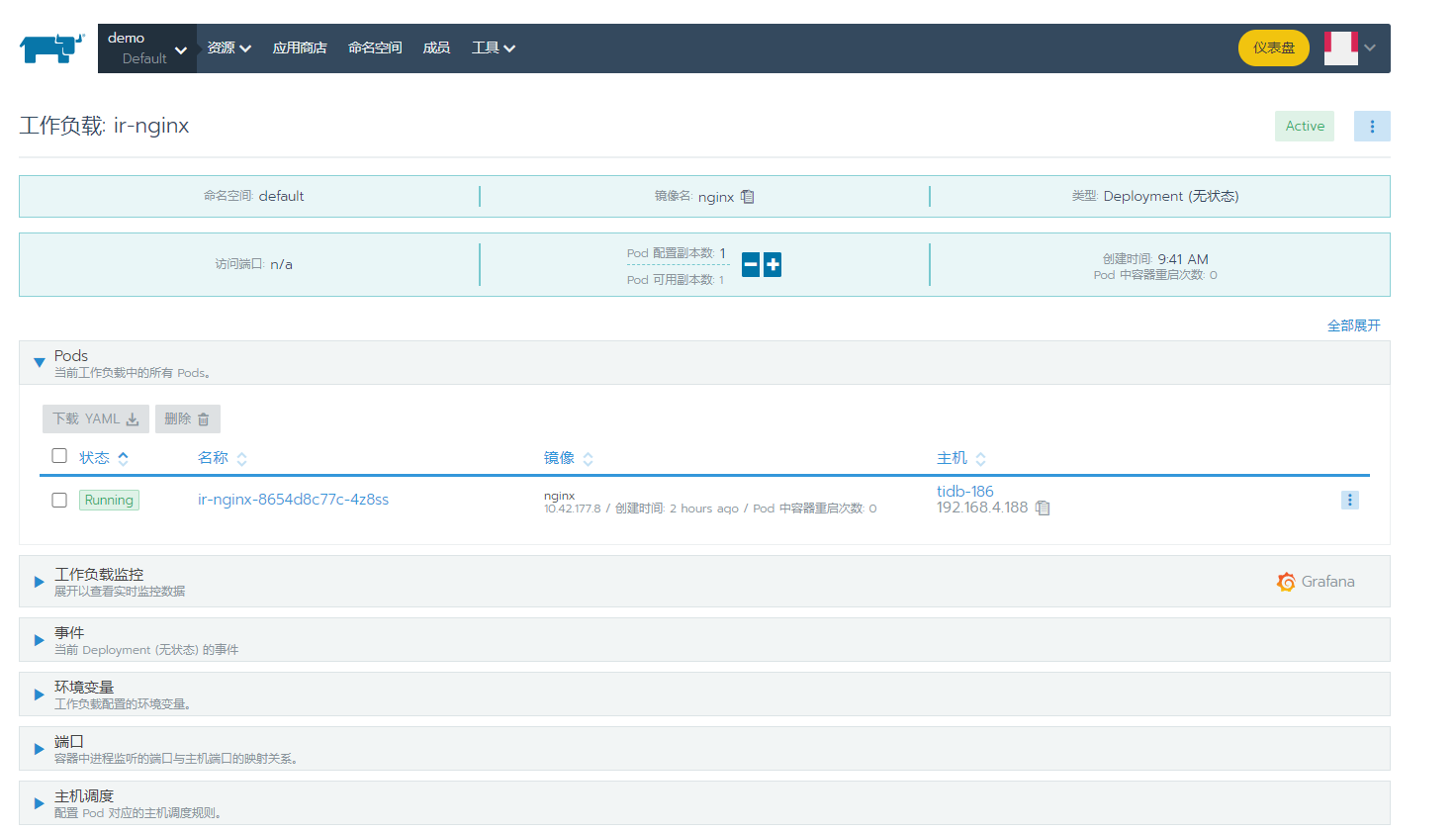Sort pods by 主机 column
The width and height of the screenshot is (1456, 833).
point(961,458)
